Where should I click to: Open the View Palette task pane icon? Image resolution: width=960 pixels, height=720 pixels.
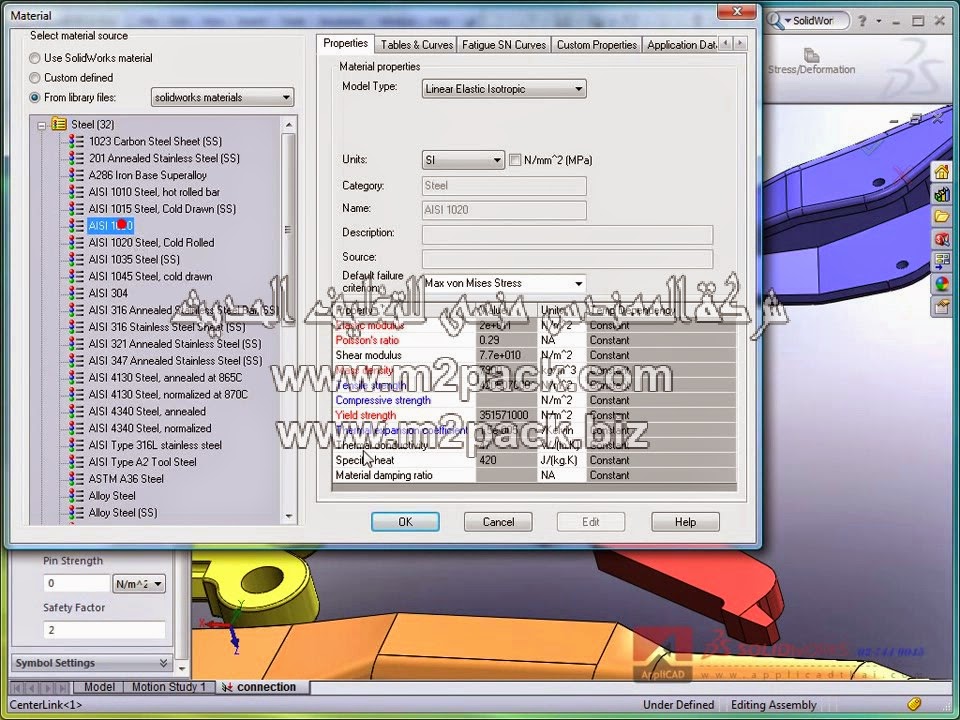click(942, 261)
